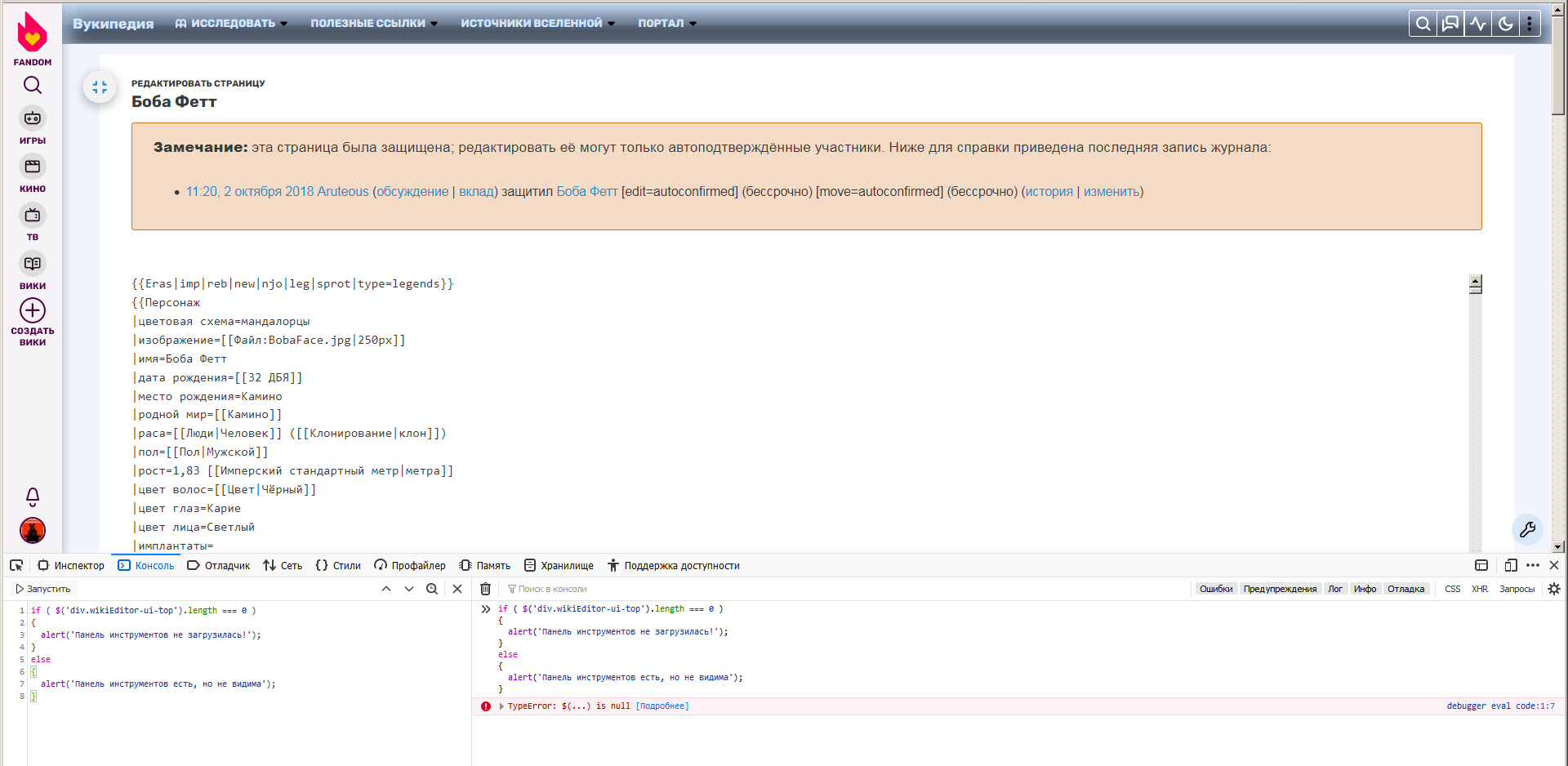Open the recent activity pulse icon
This screenshot has height=766, width=1568.
[1478, 24]
